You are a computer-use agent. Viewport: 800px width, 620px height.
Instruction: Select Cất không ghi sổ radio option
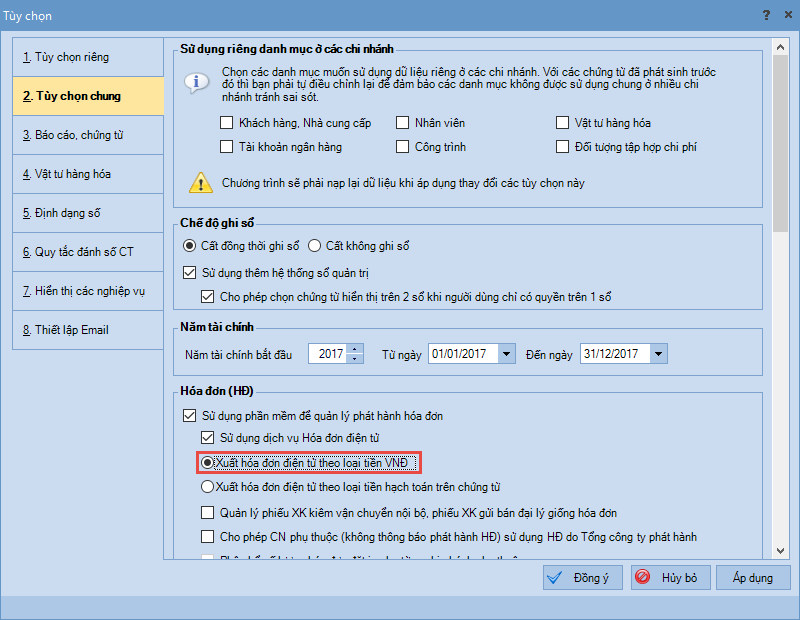[x=314, y=246]
